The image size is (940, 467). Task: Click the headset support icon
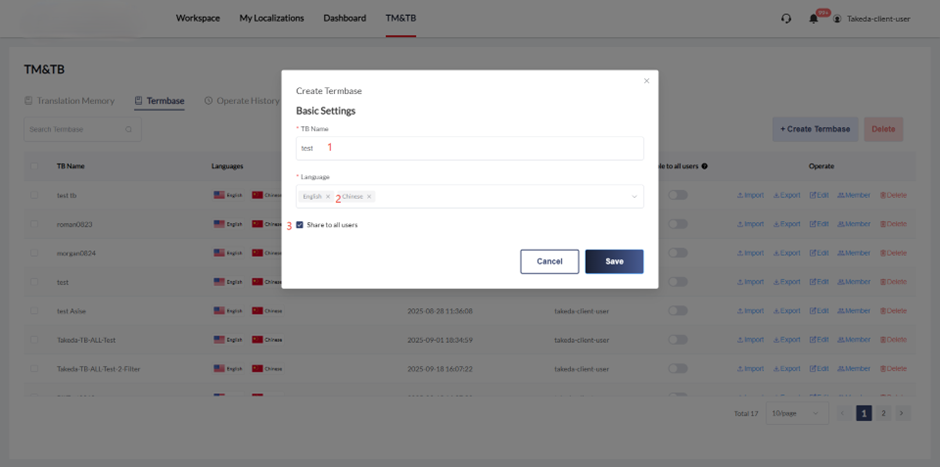(786, 18)
